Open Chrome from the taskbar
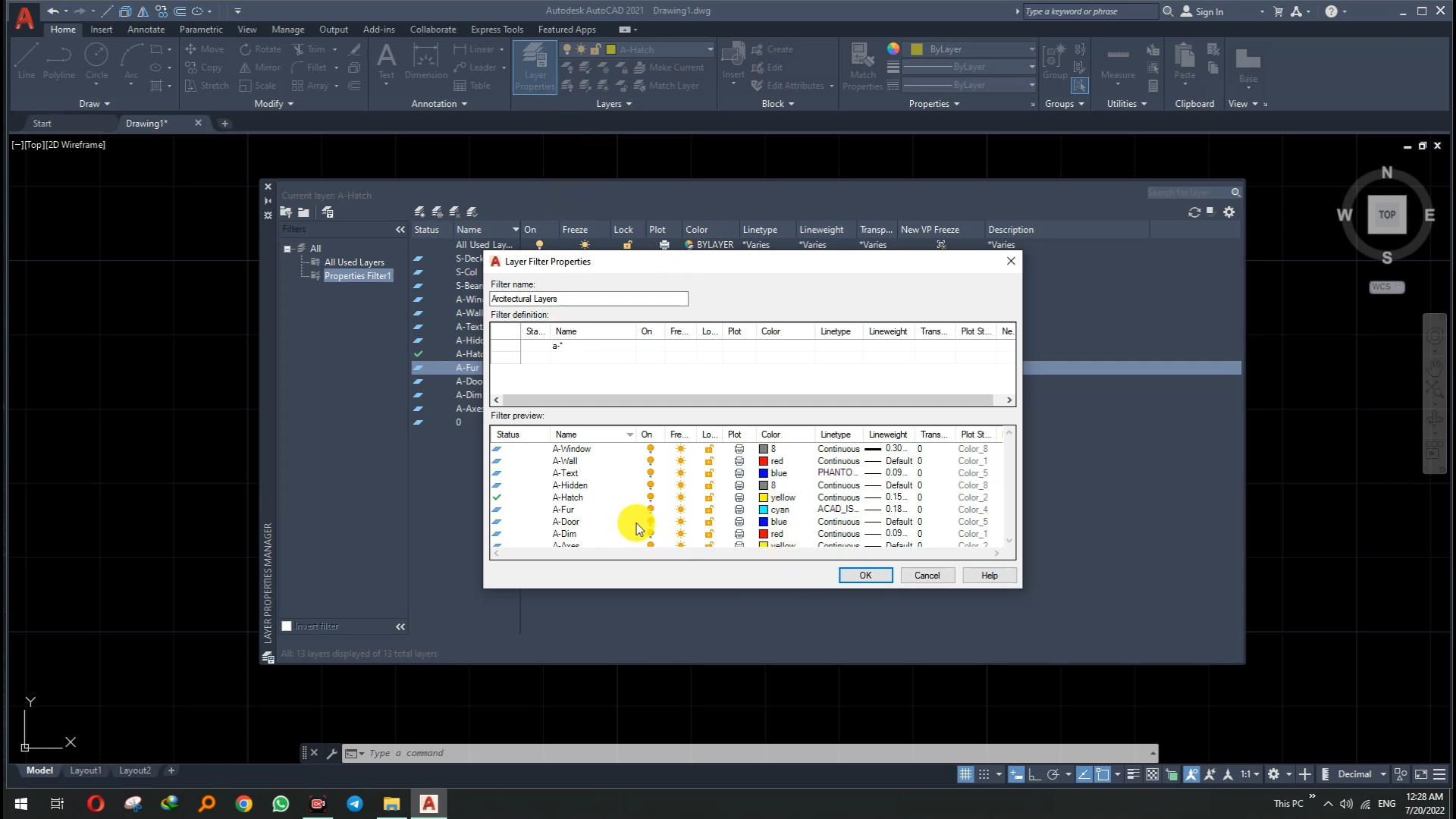Screen dimensions: 1456x819 pyautogui.click(x=243, y=804)
